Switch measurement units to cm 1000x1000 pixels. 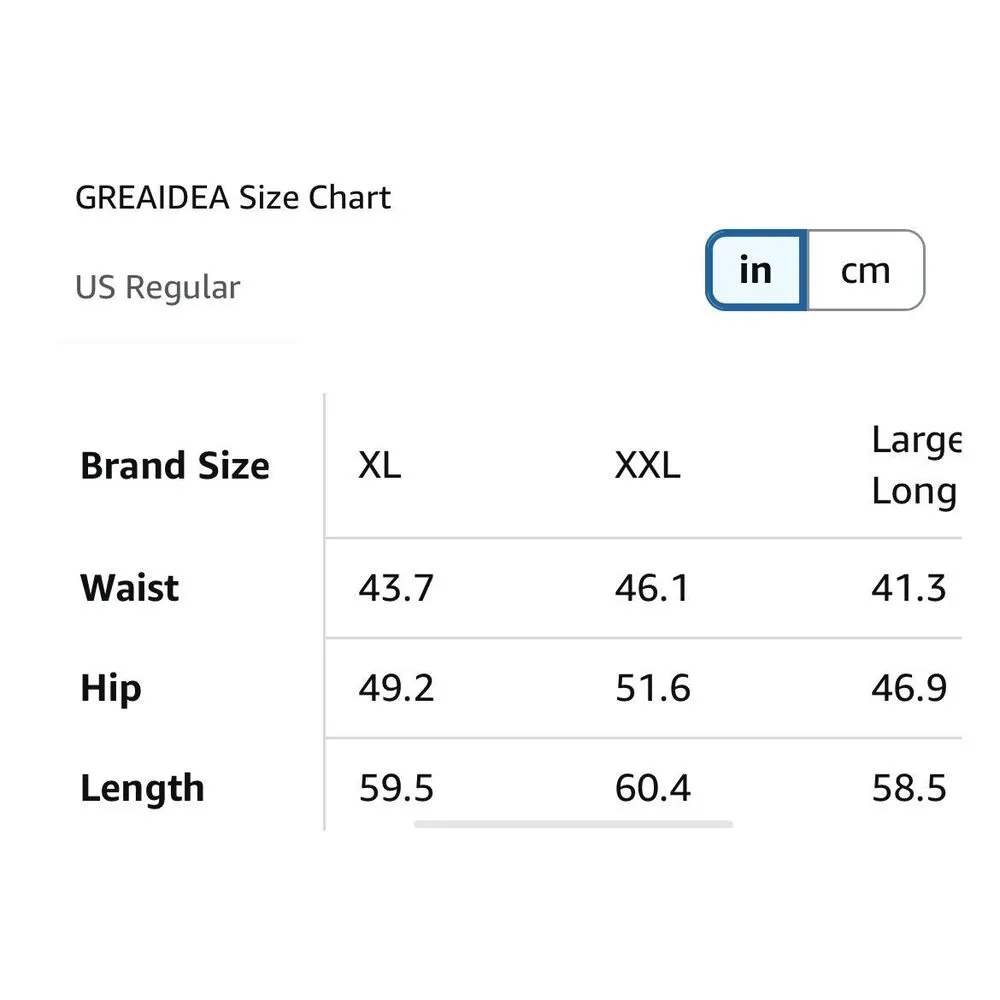coord(865,270)
